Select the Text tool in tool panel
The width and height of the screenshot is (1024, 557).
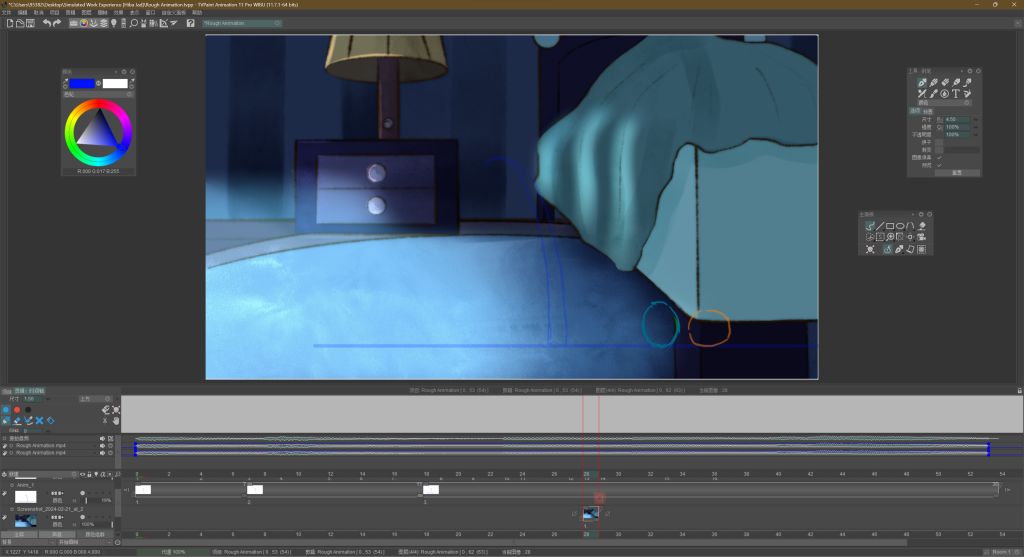click(x=956, y=93)
